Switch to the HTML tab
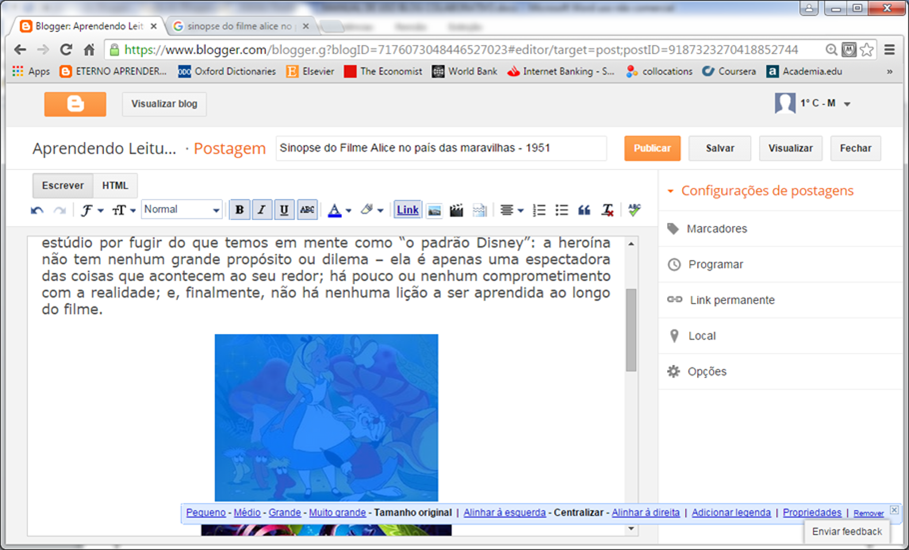909x550 pixels. pyautogui.click(x=115, y=185)
